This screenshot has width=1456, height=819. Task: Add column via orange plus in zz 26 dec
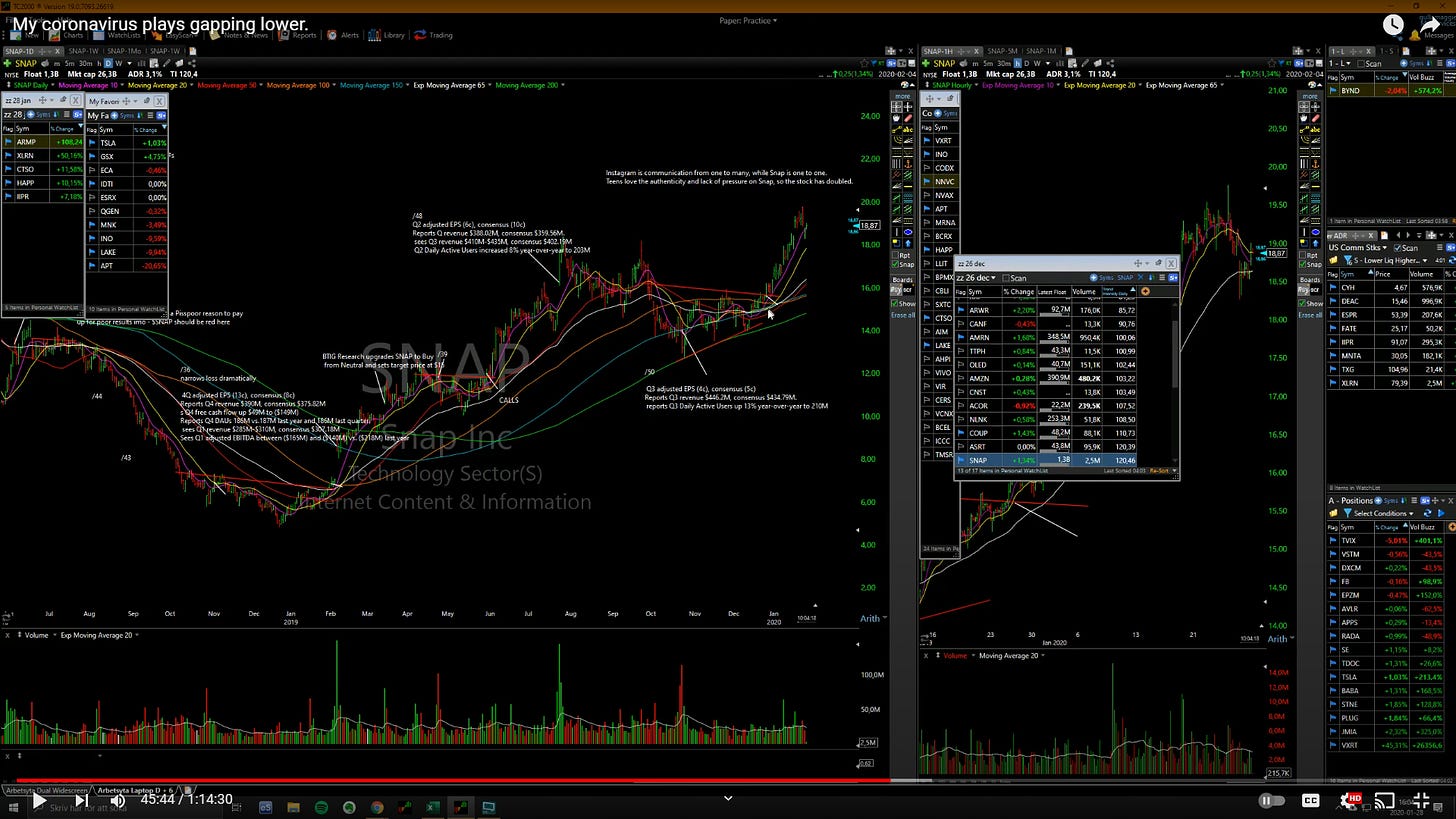click(x=1145, y=292)
